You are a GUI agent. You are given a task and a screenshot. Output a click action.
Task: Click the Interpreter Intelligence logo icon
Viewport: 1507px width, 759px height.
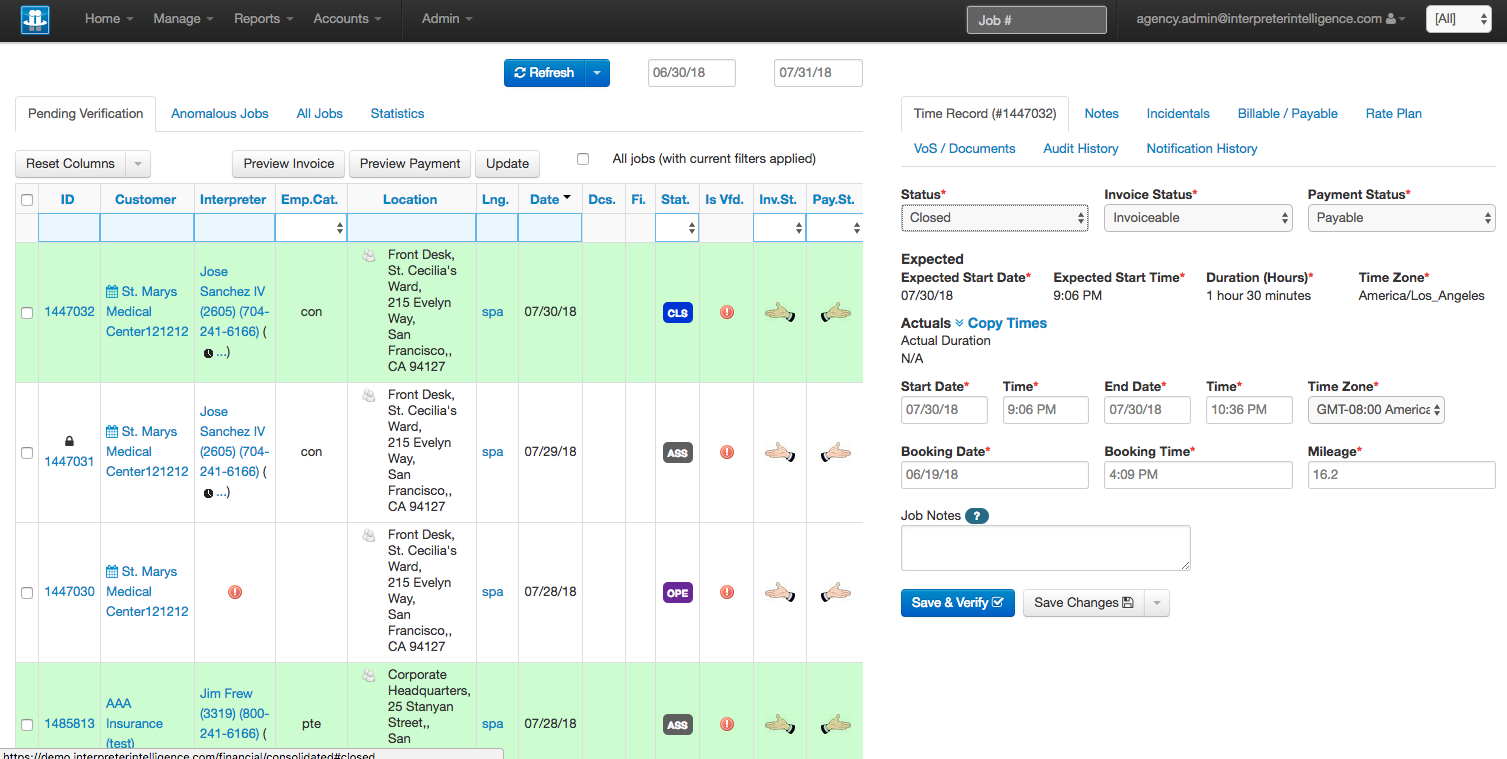coord(35,20)
